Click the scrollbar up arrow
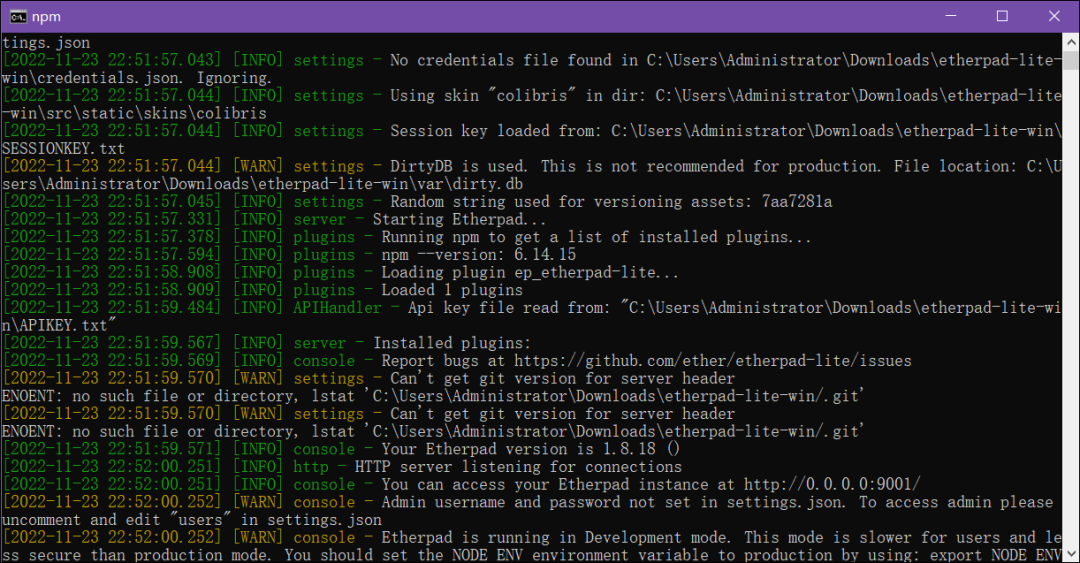This screenshot has height=563, width=1080. tap(1071, 42)
